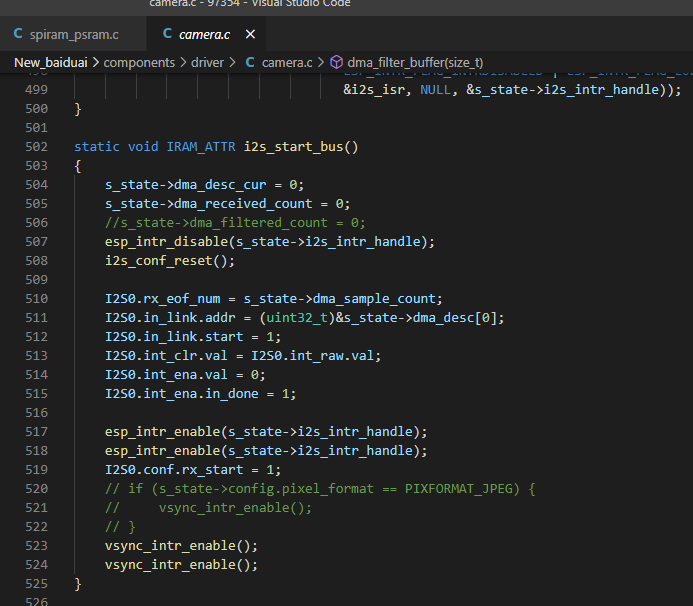Image resolution: width=693 pixels, height=606 pixels.
Task: Click the uint32_t cast on line 511
Action: [297, 318]
